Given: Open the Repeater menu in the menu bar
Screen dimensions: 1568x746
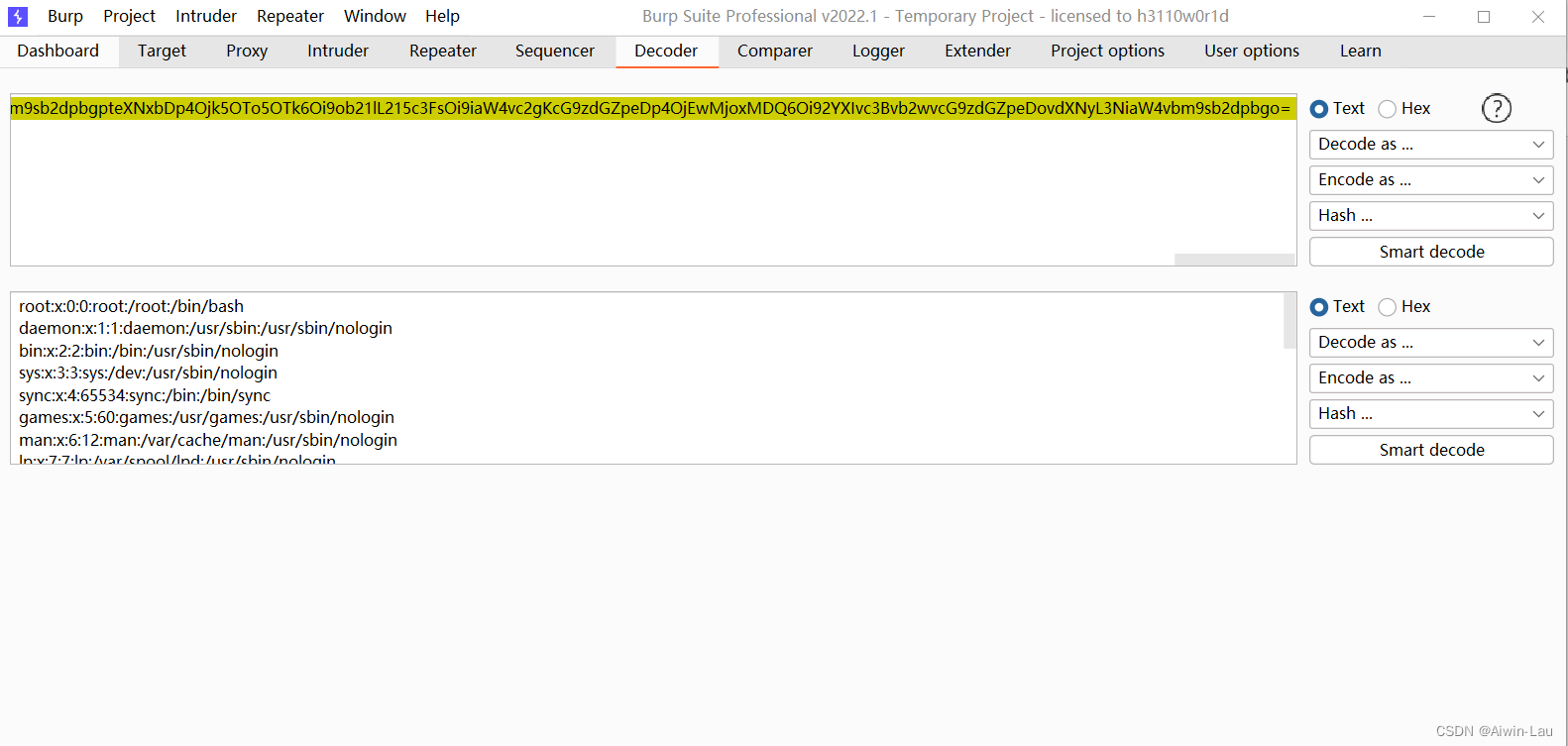Looking at the screenshot, I should pos(290,16).
